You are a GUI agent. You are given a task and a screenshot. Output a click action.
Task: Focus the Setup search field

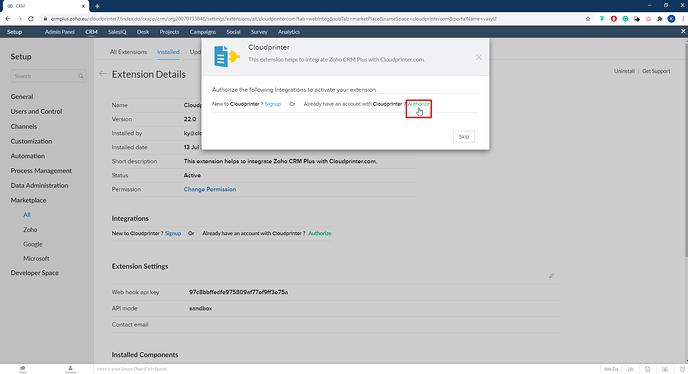48,76
